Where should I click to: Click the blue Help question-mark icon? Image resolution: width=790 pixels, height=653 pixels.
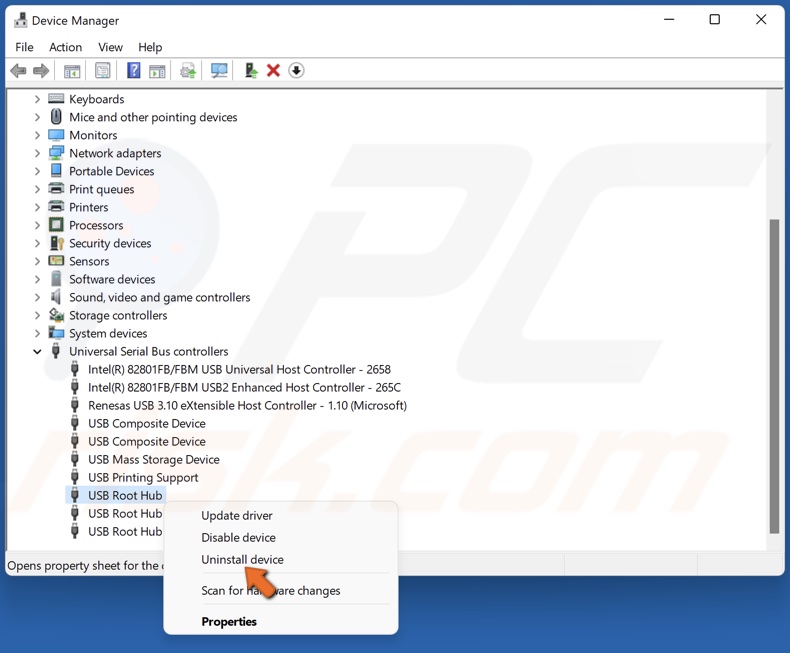134,71
